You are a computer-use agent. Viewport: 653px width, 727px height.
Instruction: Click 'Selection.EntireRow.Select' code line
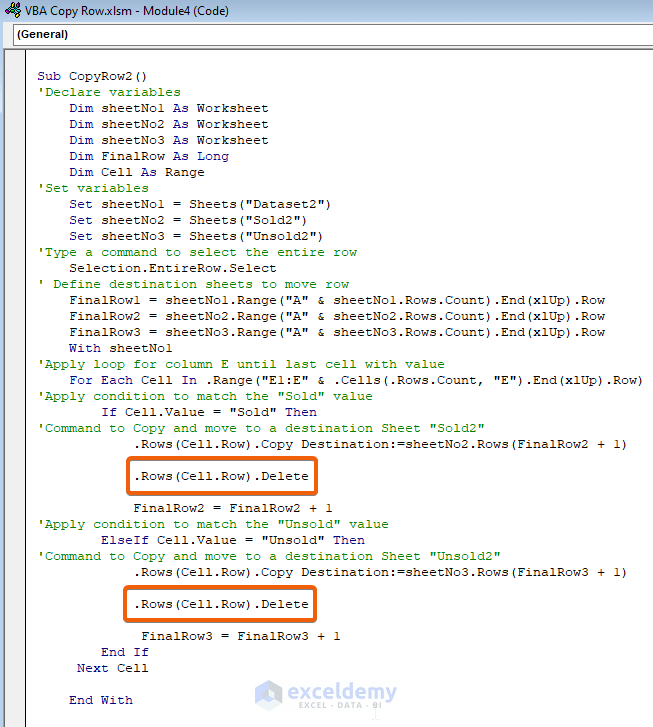click(x=173, y=268)
